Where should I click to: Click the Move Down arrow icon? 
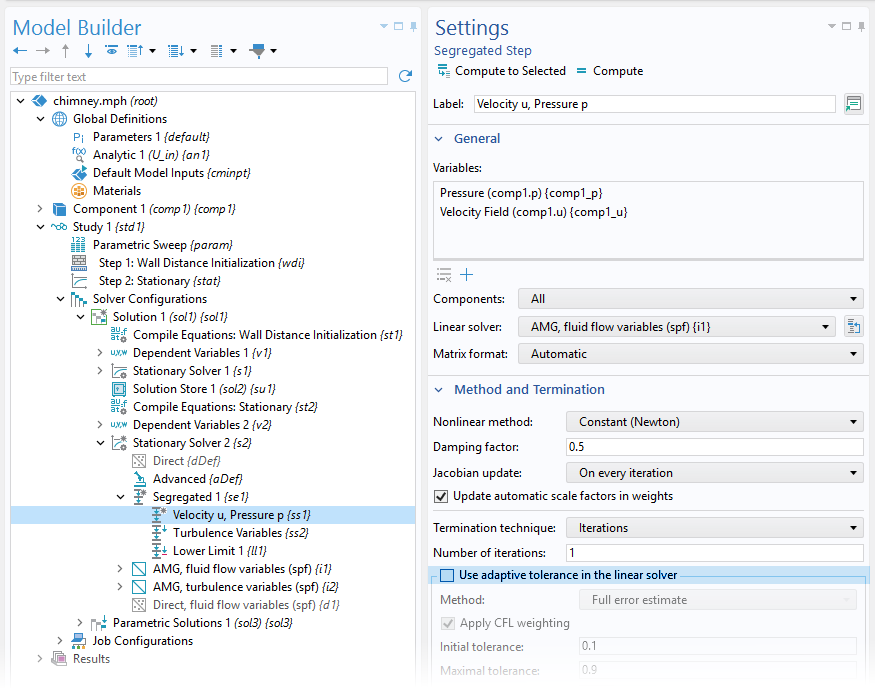click(88, 50)
